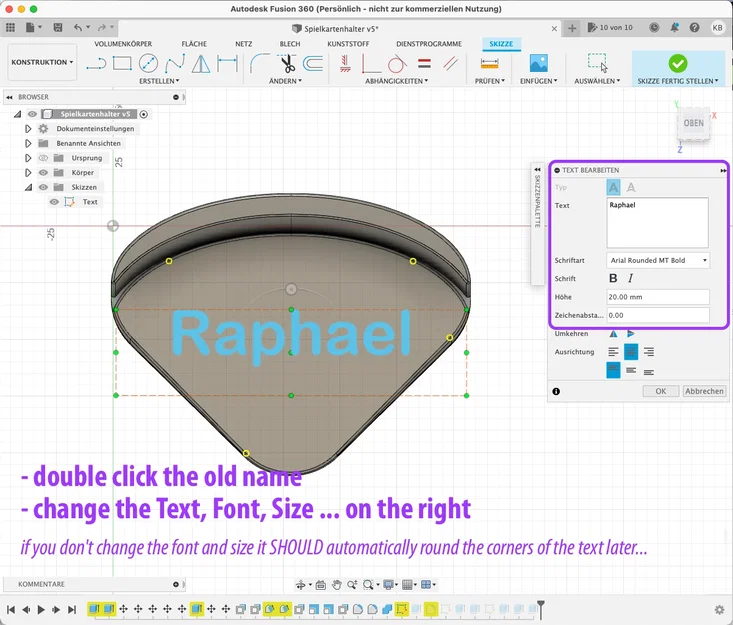Click the Look At icon

pyautogui.click(x=321, y=584)
